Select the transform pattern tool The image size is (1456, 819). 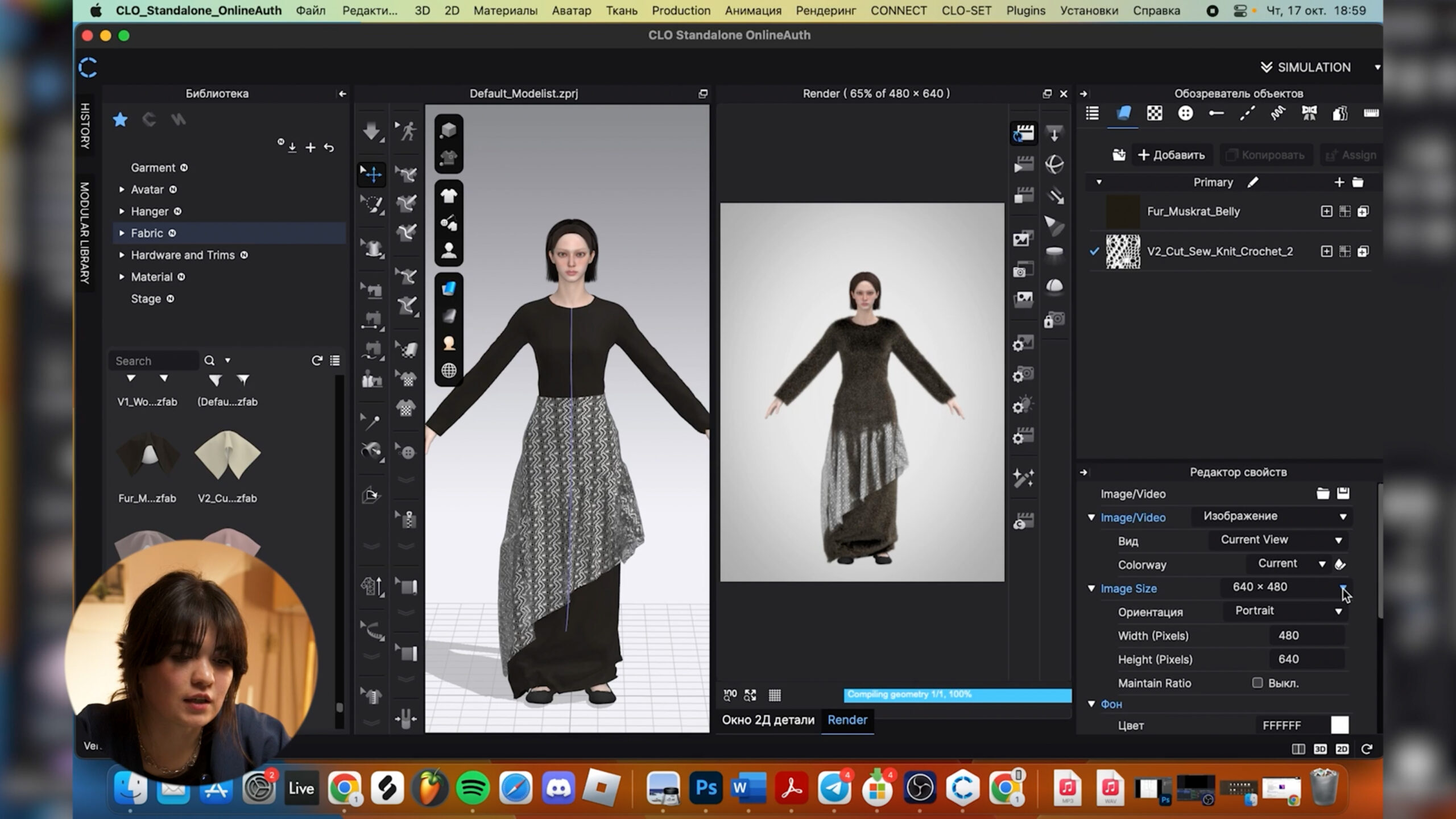click(x=372, y=174)
